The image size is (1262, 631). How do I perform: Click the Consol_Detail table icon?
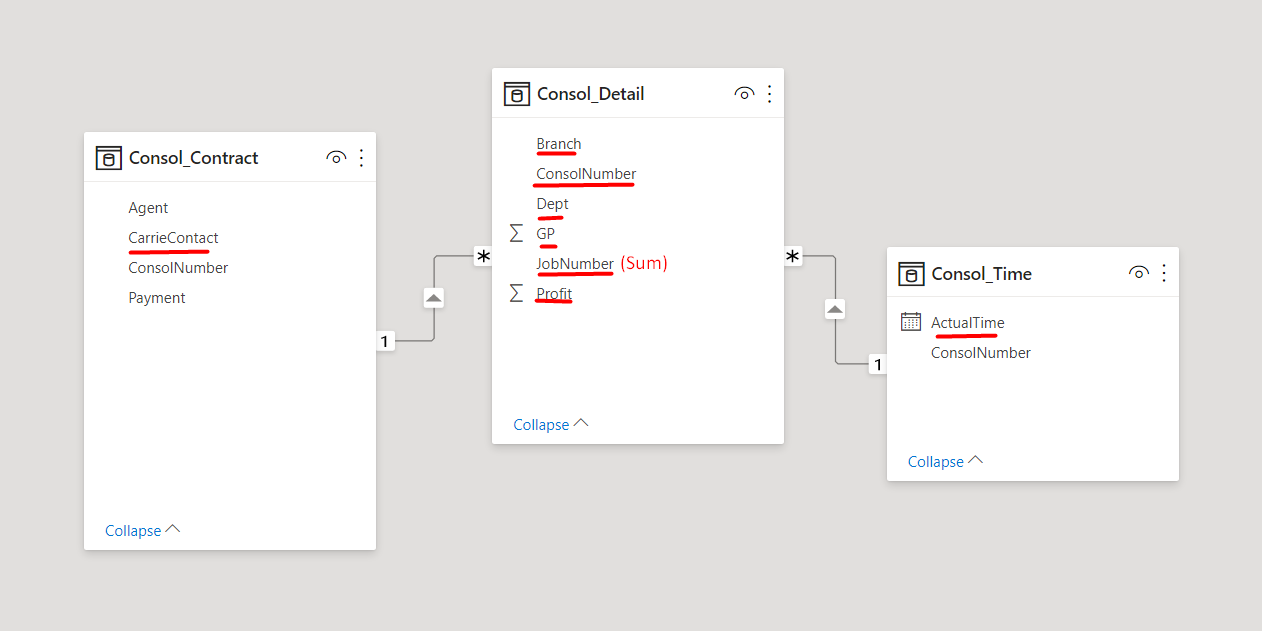click(x=516, y=94)
